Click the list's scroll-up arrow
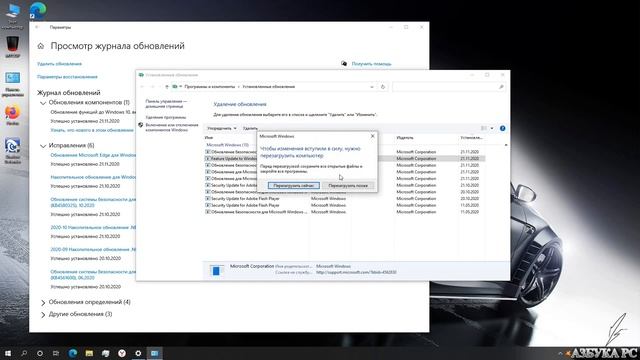Image resolution: width=640 pixels, height=360 pixels. 506,145
